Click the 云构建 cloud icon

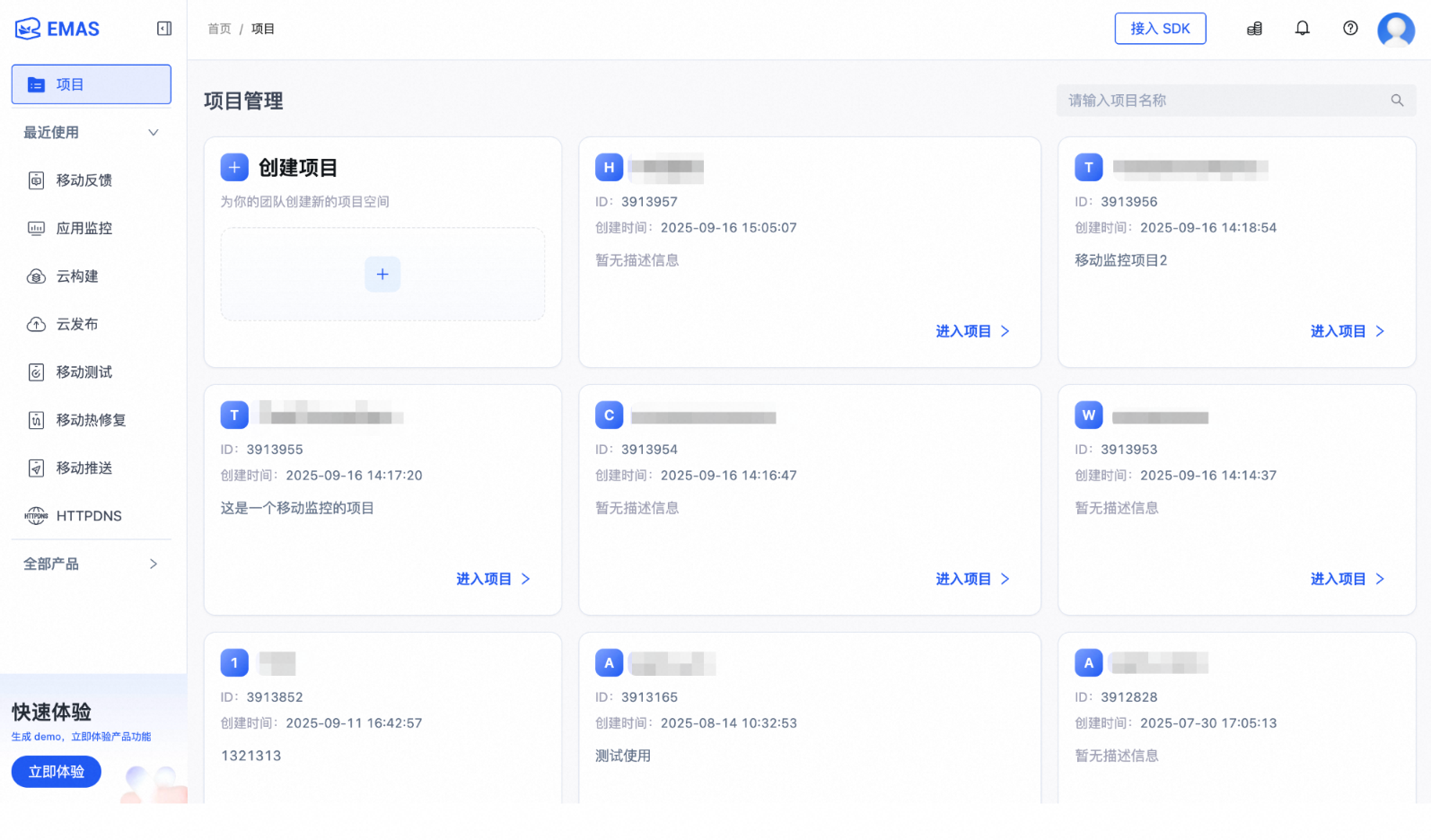pyautogui.click(x=36, y=276)
